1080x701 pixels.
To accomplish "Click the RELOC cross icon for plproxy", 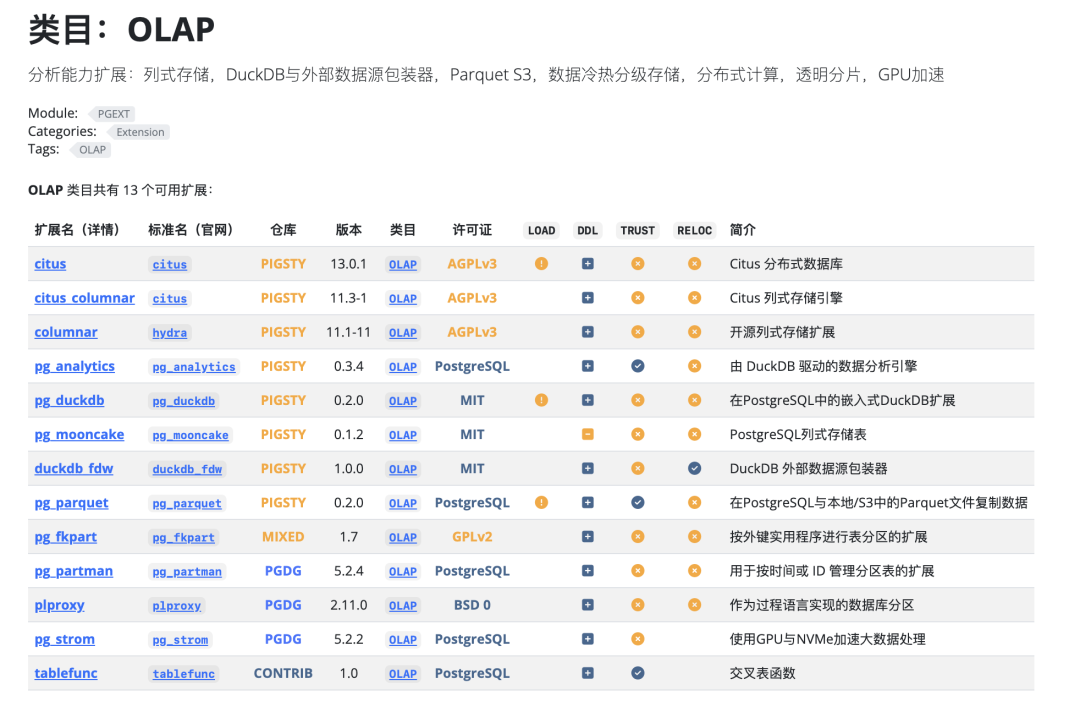I will 694,605.
